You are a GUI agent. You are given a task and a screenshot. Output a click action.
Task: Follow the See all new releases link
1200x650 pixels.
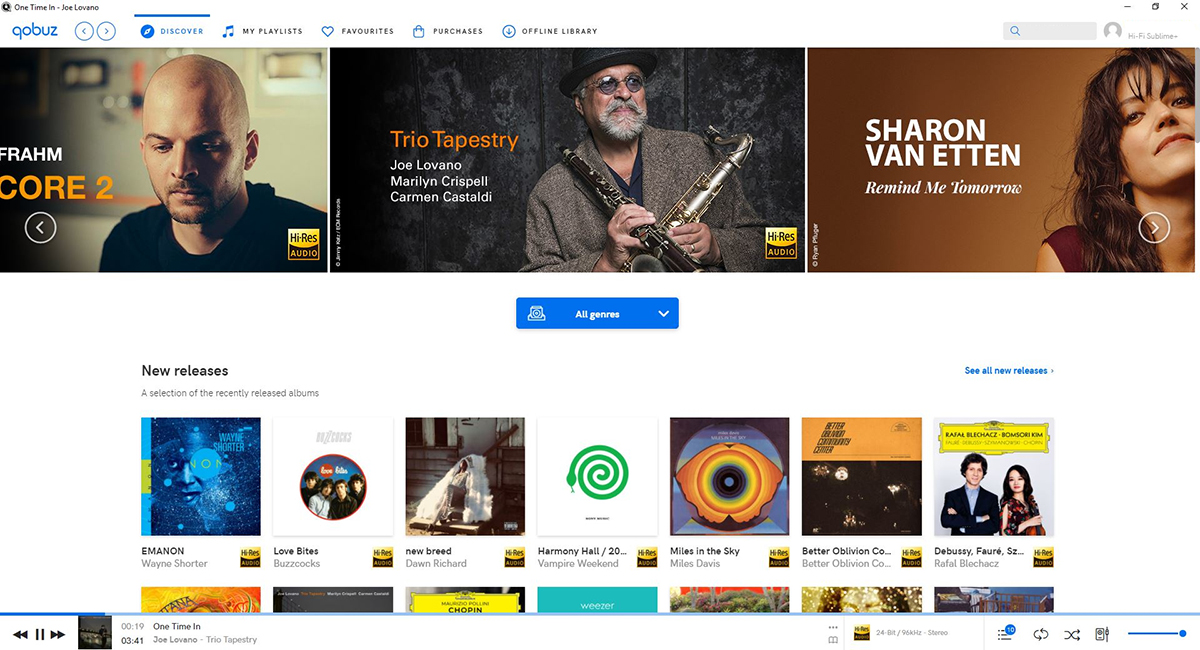[x=1009, y=370]
